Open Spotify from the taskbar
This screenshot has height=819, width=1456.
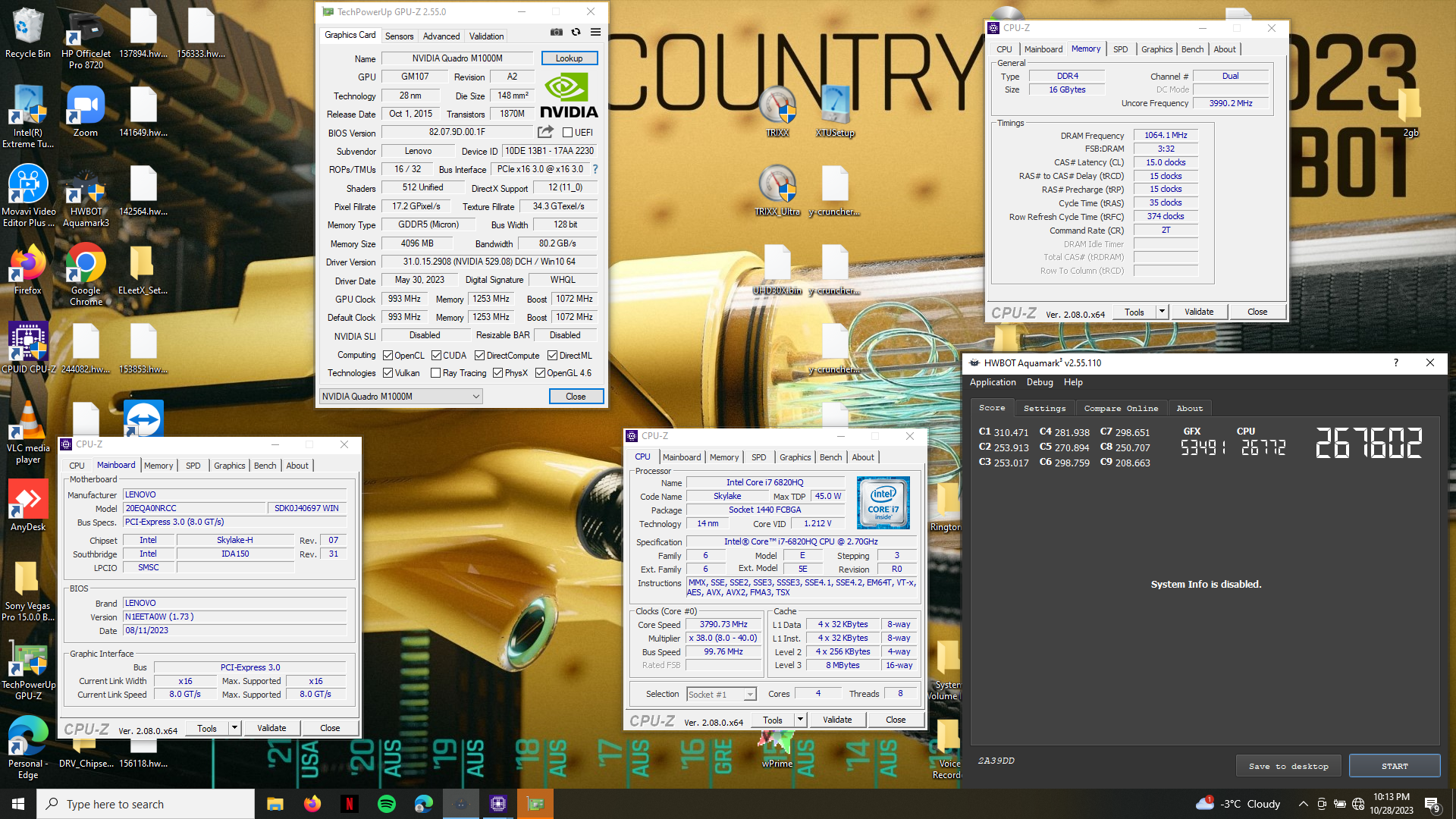[x=387, y=804]
